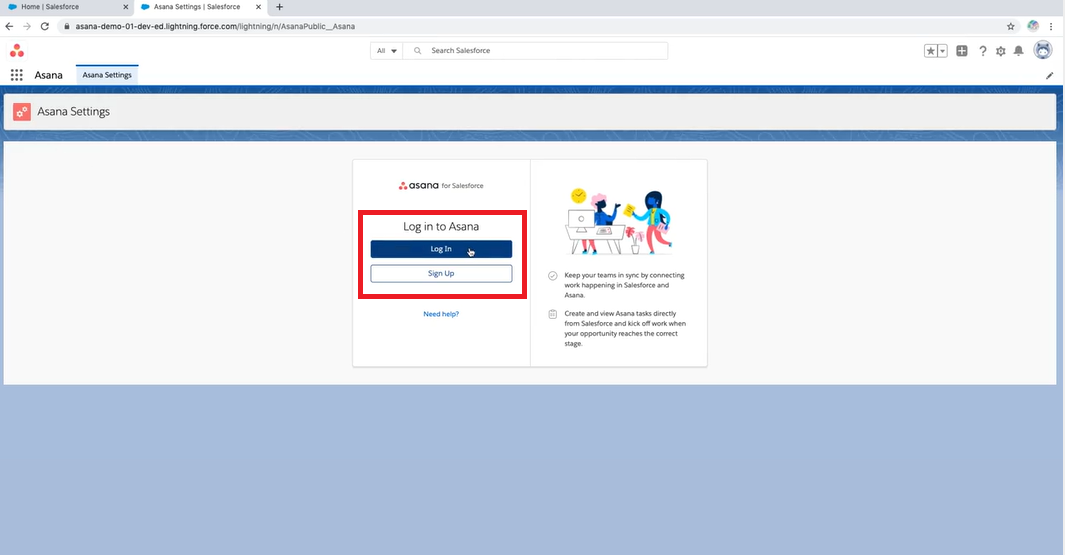Open the Notifications bell icon
Image resolution: width=1065 pixels, height=555 pixels.
[x=1018, y=51]
